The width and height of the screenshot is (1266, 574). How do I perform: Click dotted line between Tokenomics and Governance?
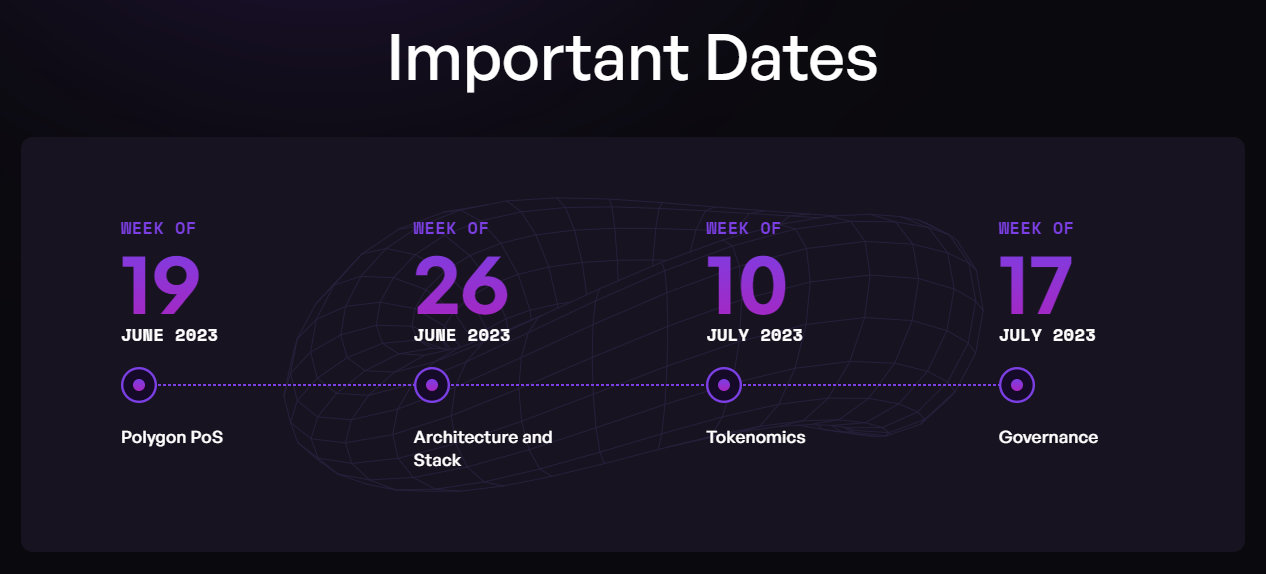(870, 384)
